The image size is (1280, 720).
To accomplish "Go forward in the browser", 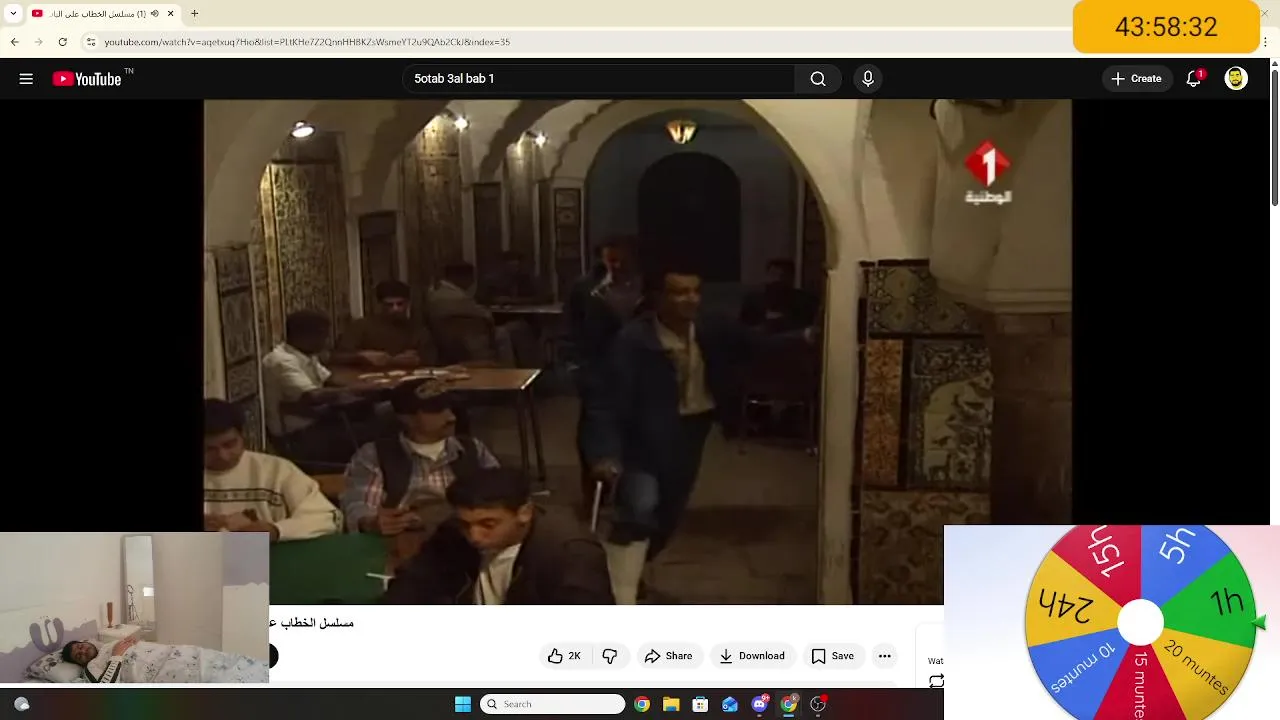I will [39, 42].
